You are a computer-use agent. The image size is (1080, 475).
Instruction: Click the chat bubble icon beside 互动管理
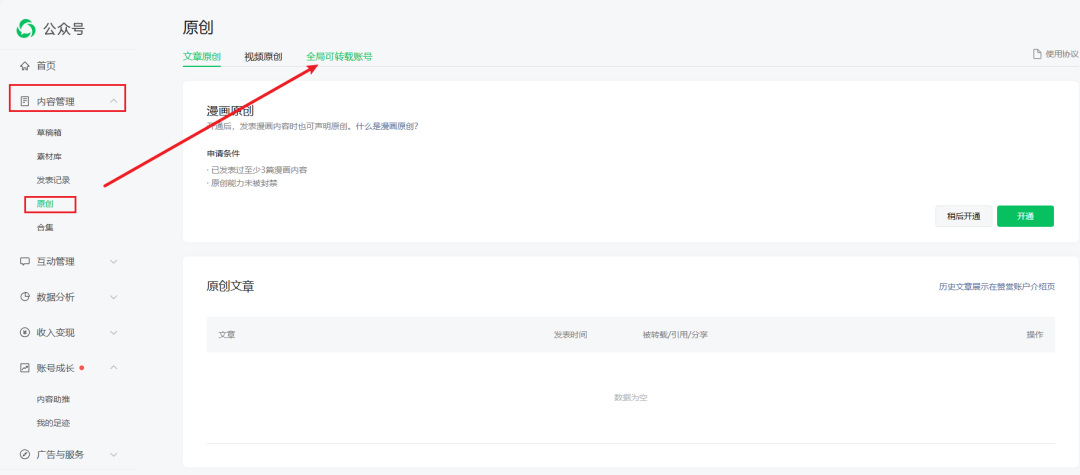(x=25, y=262)
